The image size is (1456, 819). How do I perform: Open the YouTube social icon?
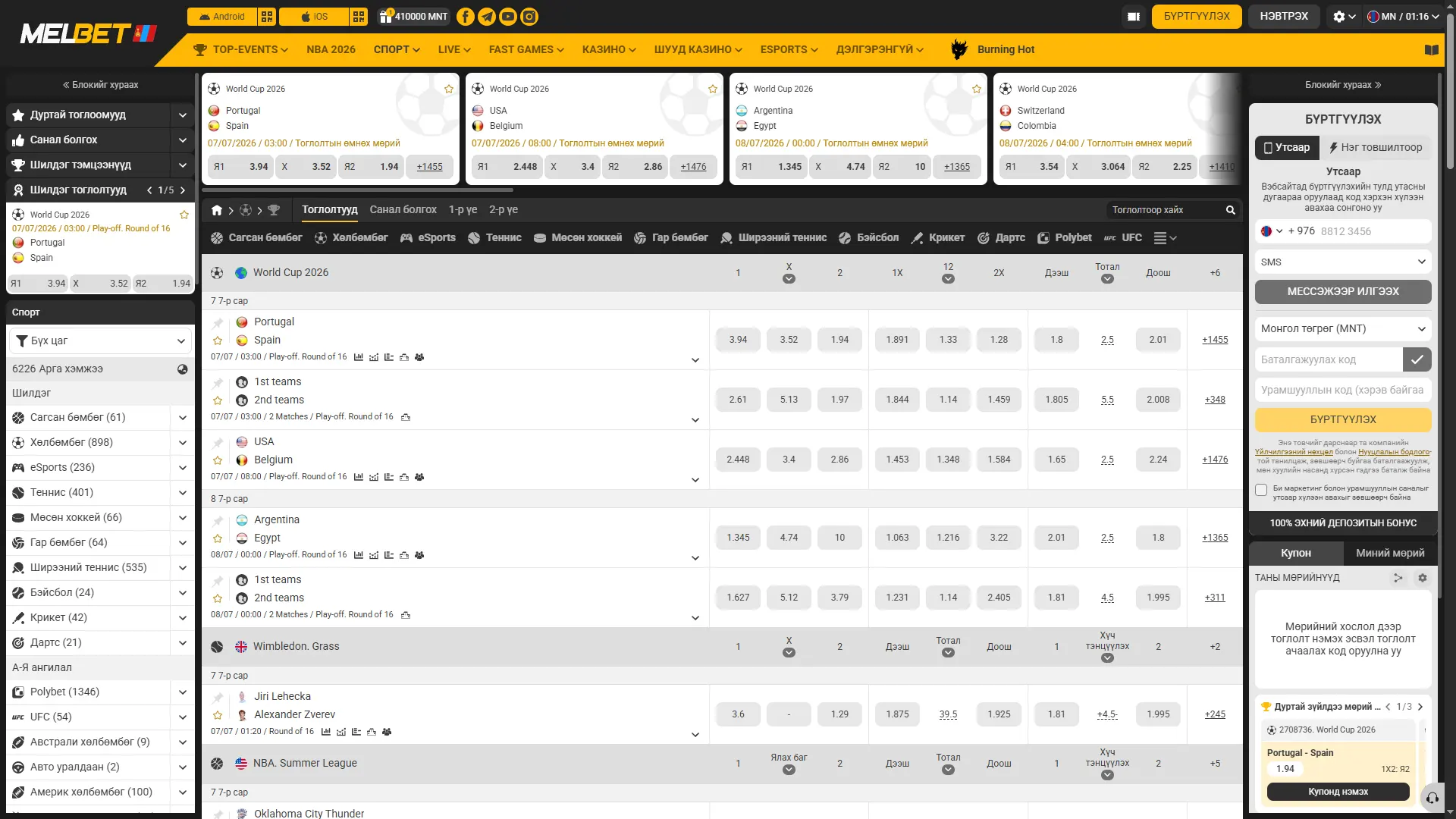click(x=508, y=16)
